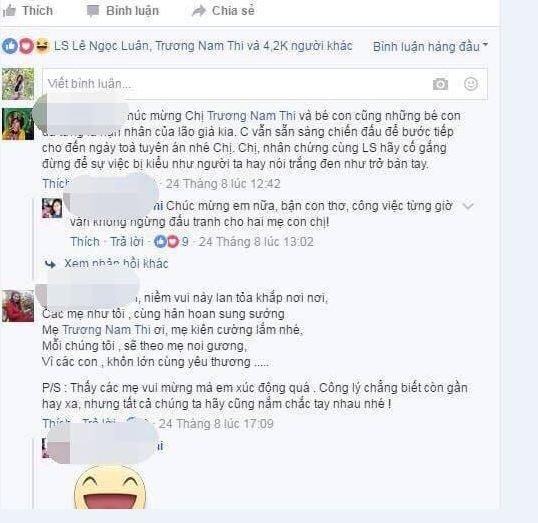Focus the Viết bình luận input field
538x523 pixels.
point(265,84)
